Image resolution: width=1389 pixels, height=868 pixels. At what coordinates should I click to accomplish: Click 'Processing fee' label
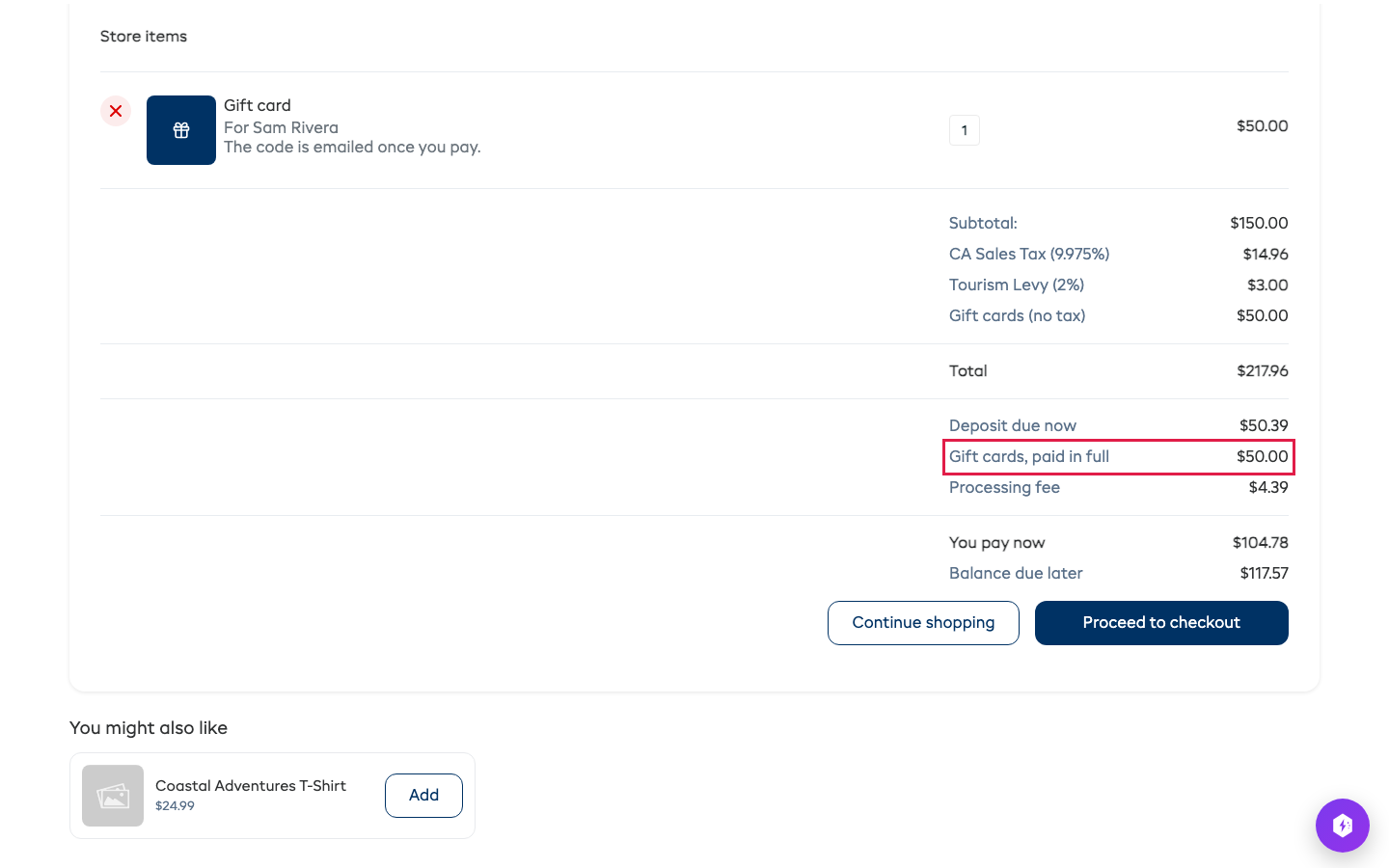coord(1004,487)
